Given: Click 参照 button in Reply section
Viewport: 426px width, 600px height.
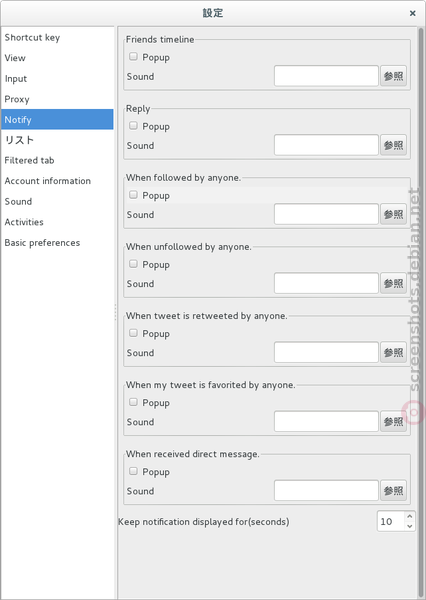Looking at the screenshot, I should click(x=393, y=145).
